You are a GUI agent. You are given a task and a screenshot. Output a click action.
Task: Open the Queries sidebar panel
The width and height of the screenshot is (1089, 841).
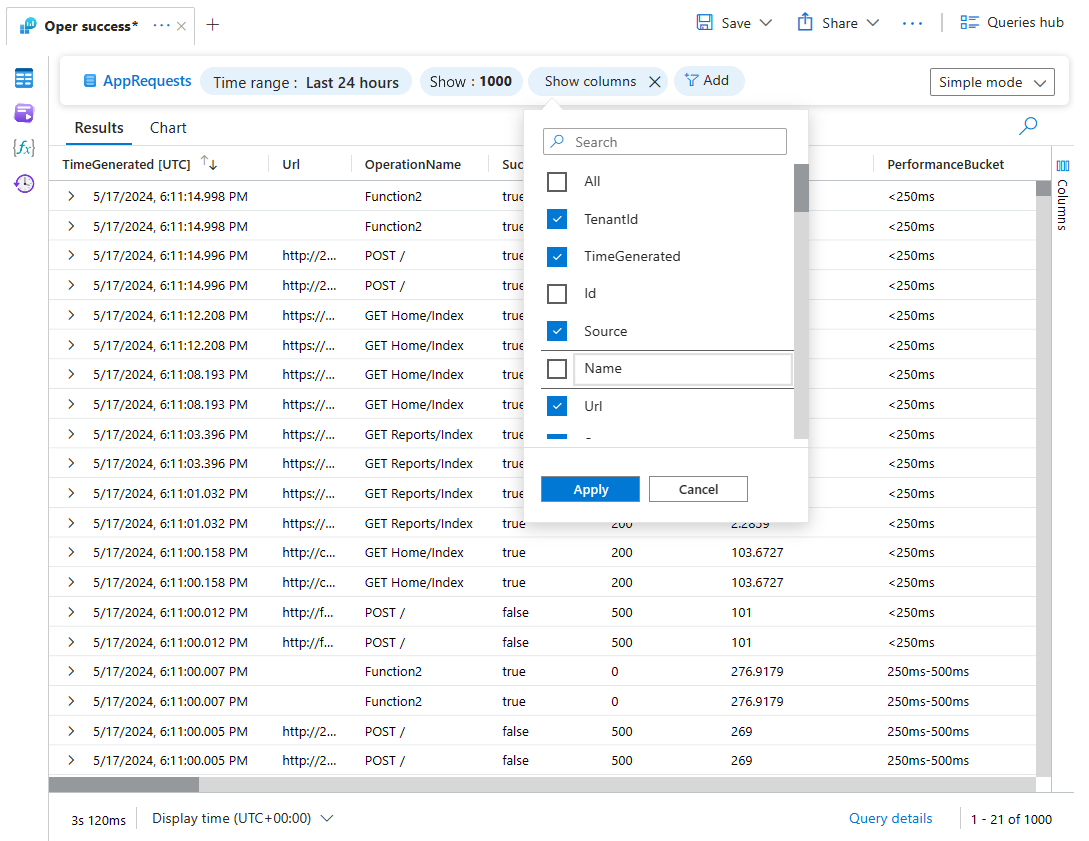click(x=23, y=113)
